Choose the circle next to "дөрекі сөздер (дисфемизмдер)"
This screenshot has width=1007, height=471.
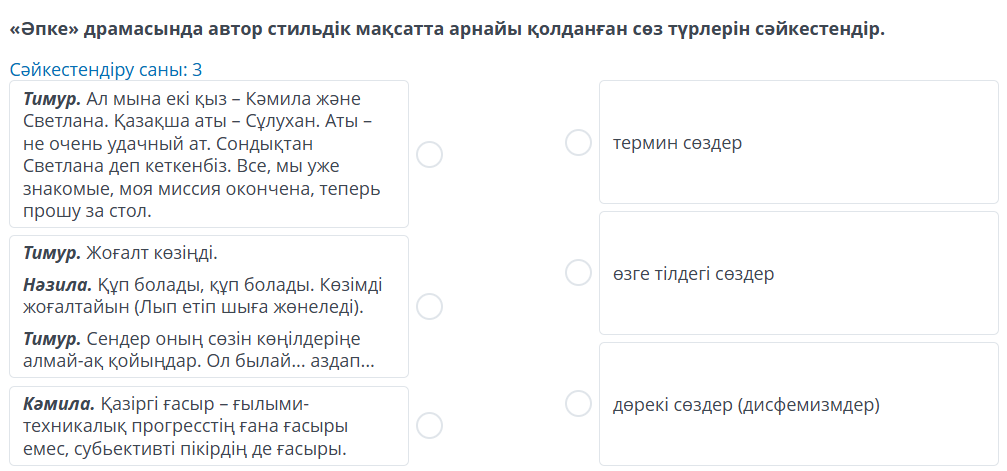578,404
